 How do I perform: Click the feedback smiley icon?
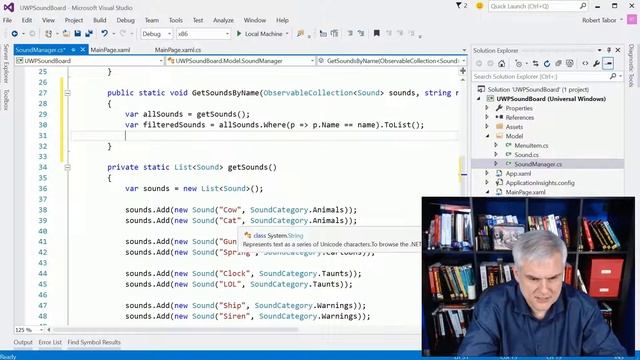point(479,6)
